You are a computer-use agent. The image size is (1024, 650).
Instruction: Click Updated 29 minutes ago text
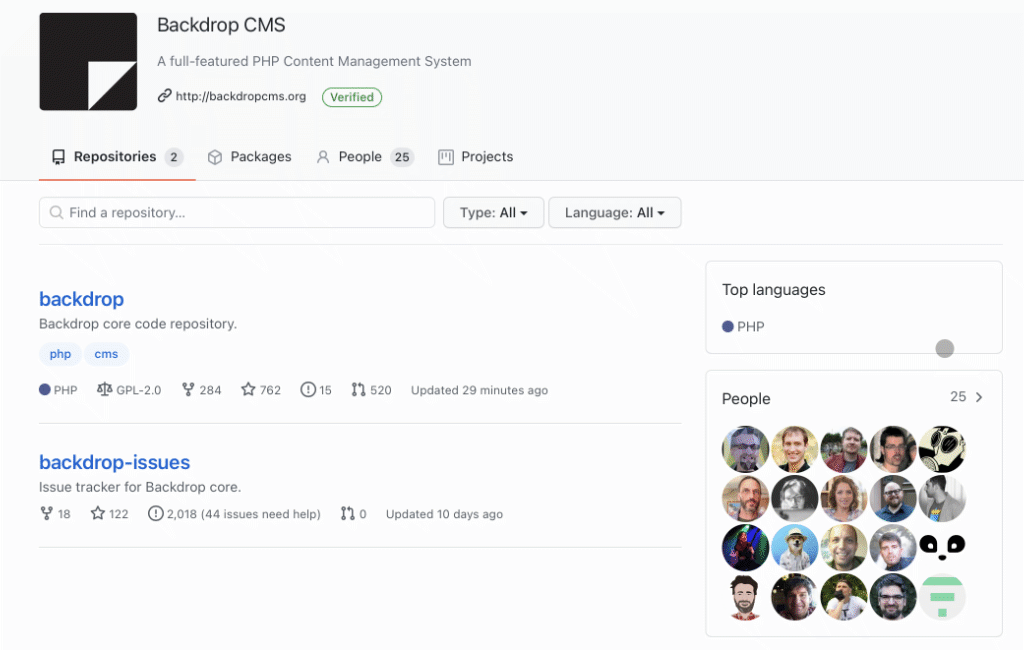(479, 390)
